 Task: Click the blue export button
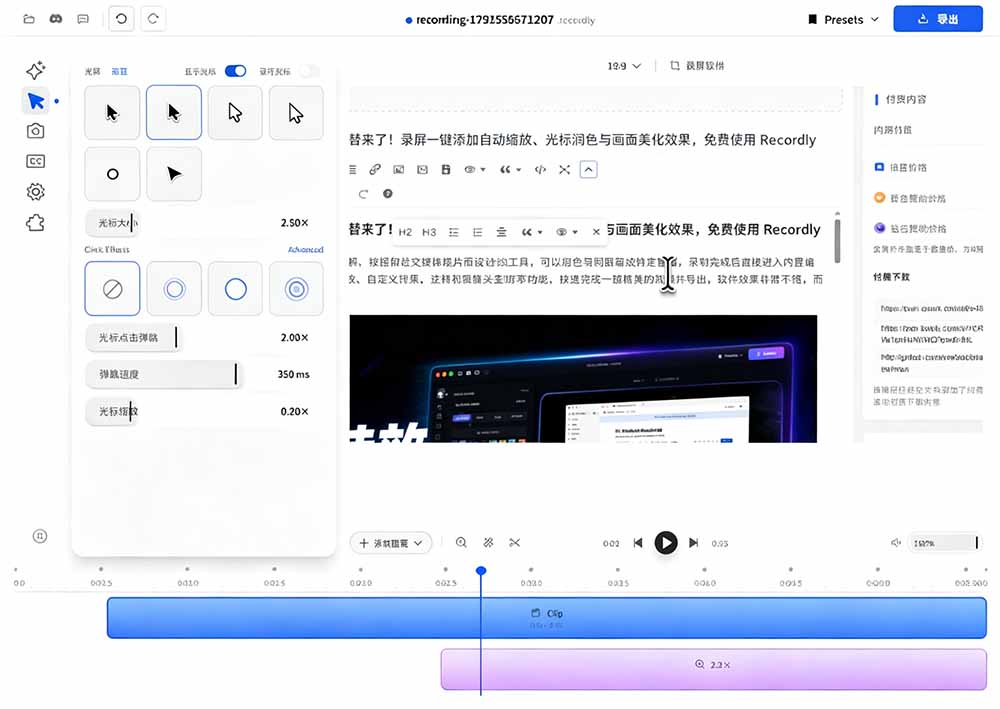(938, 19)
